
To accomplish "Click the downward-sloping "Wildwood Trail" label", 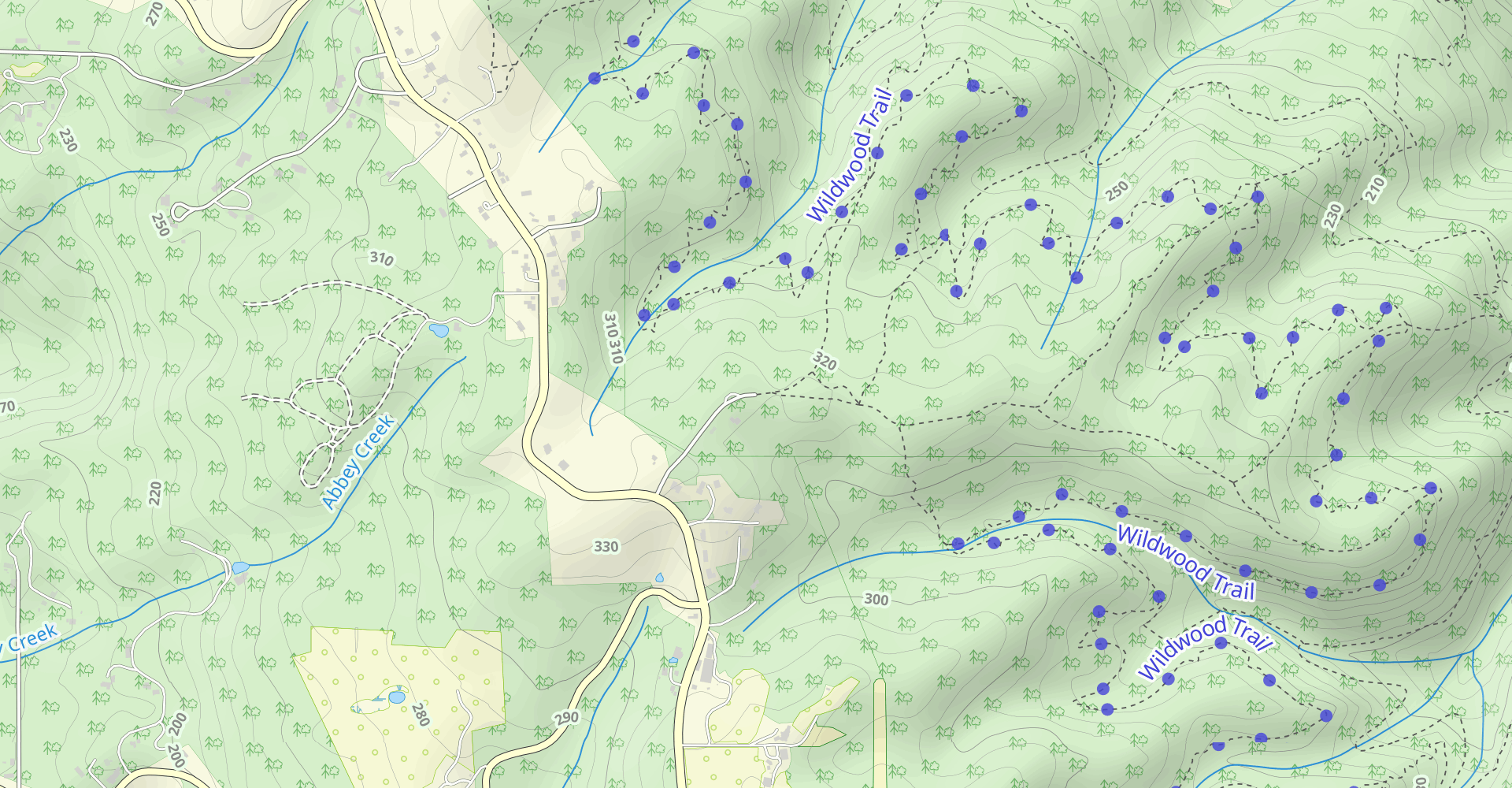I will click(1185, 563).
